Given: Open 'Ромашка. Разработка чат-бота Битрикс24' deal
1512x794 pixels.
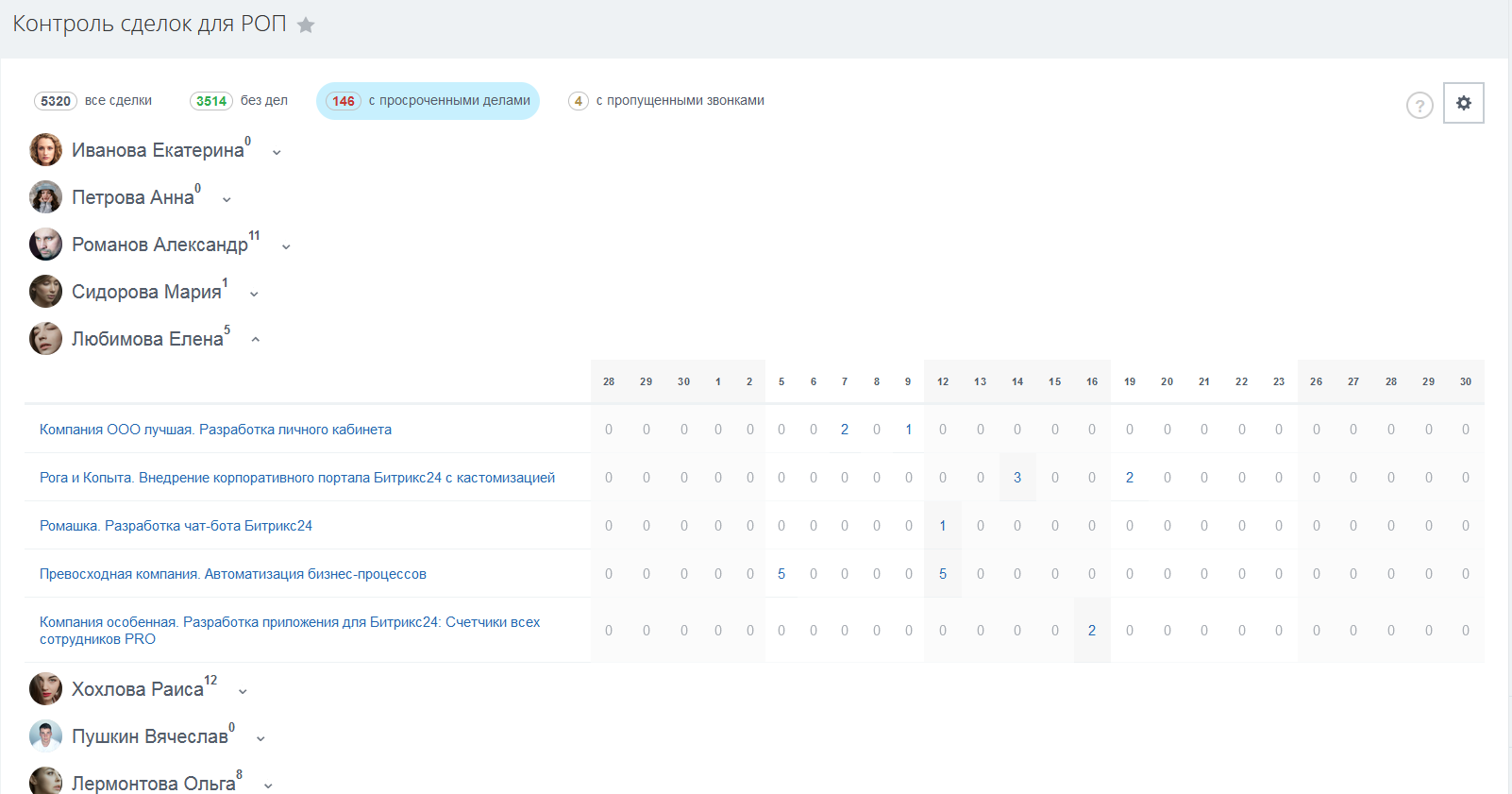Looking at the screenshot, I should click(x=176, y=526).
